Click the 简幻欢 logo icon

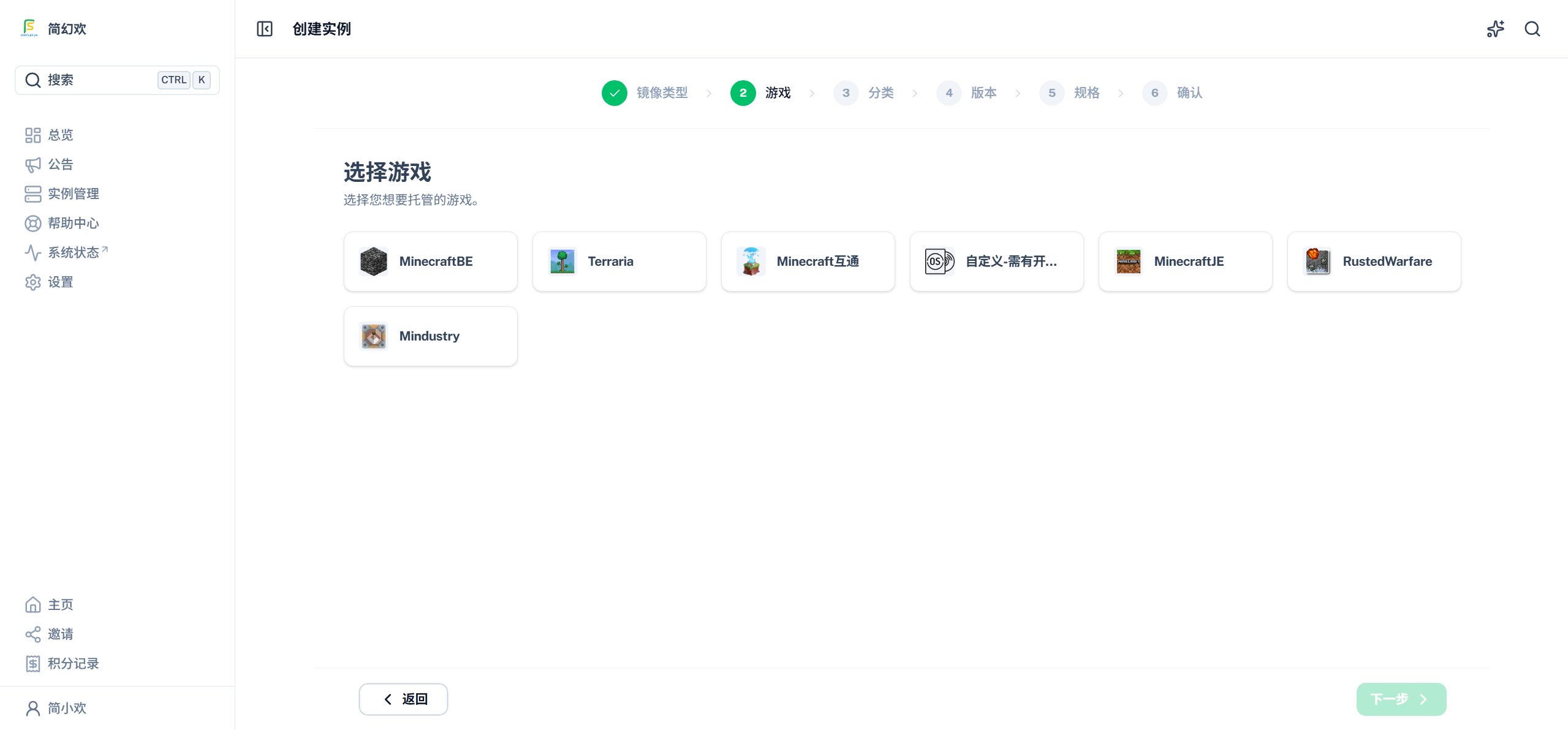pyautogui.click(x=29, y=28)
